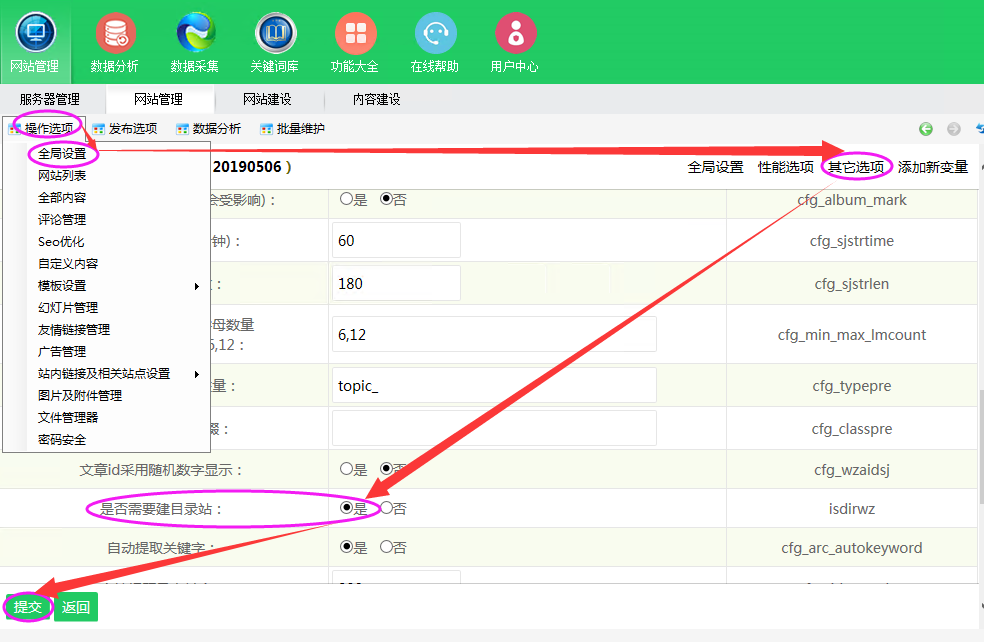Open the 操作选项 menu

pyautogui.click(x=49, y=129)
